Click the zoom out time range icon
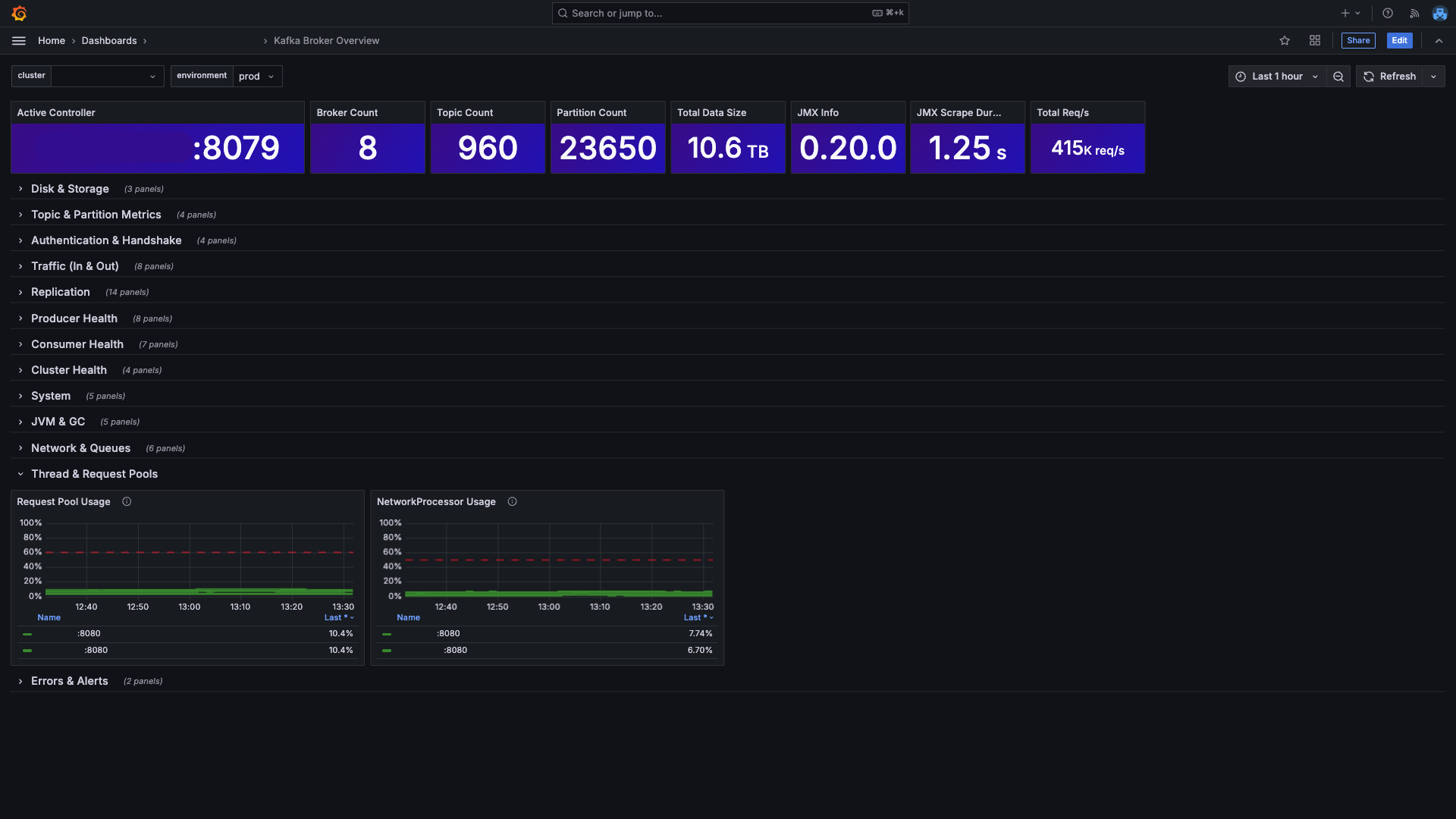 (1338, 77)
